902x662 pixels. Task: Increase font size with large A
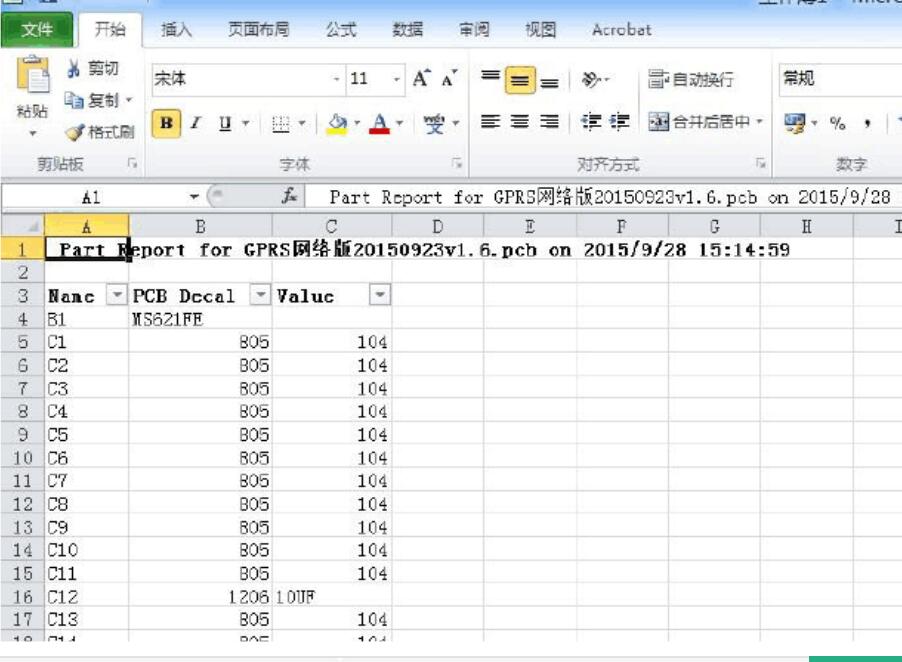[x=421, y=79]
